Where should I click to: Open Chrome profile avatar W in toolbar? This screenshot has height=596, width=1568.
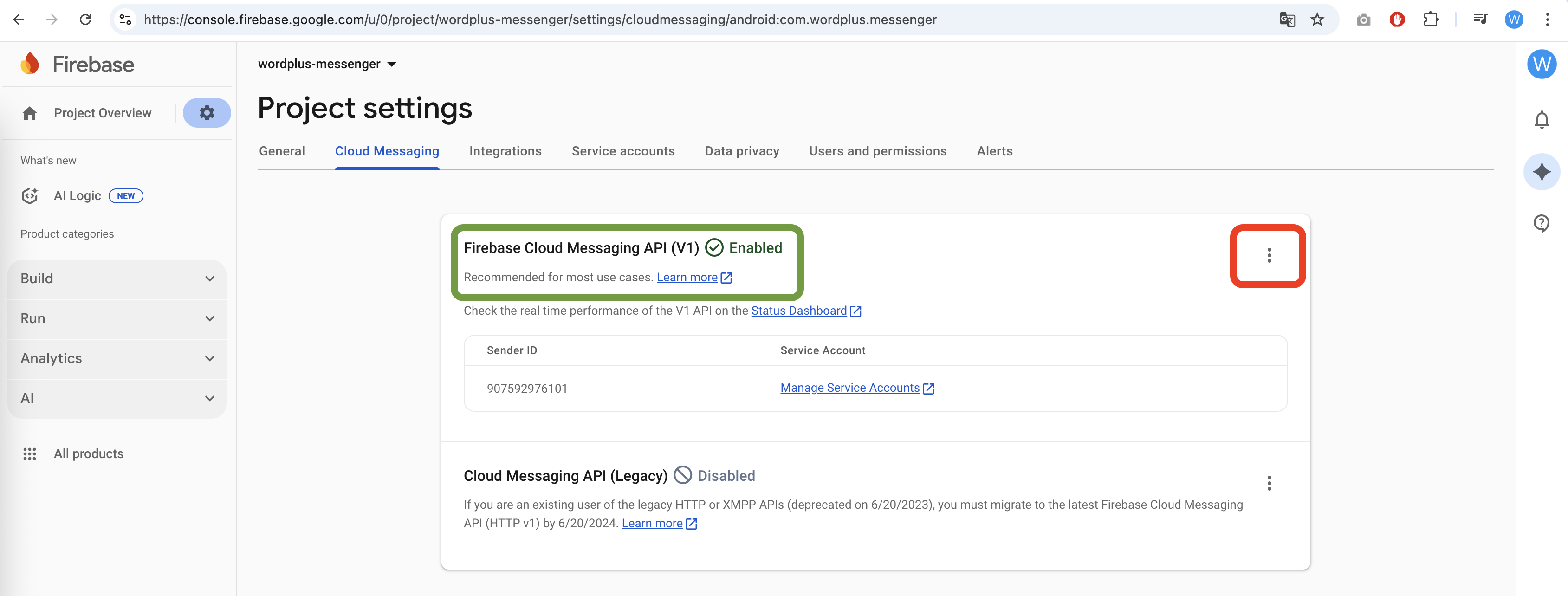1514,19
